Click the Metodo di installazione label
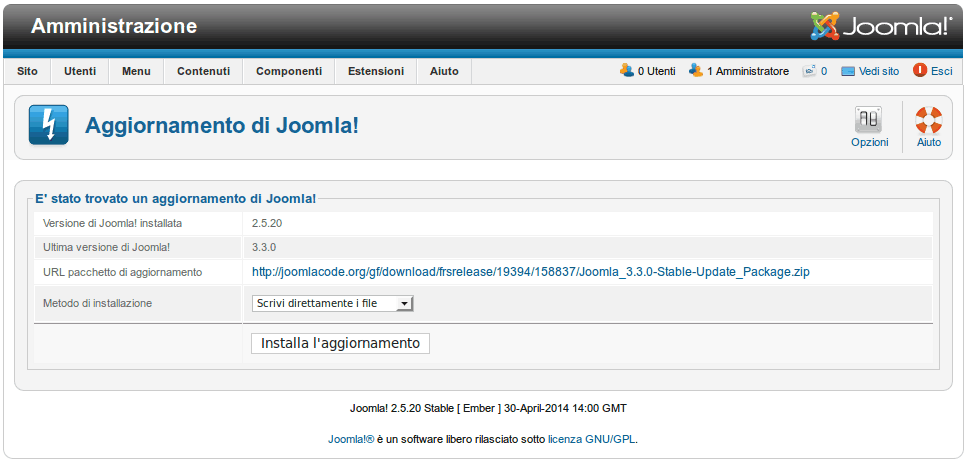Screen dimensions: 965x465 tap(97, 303)
